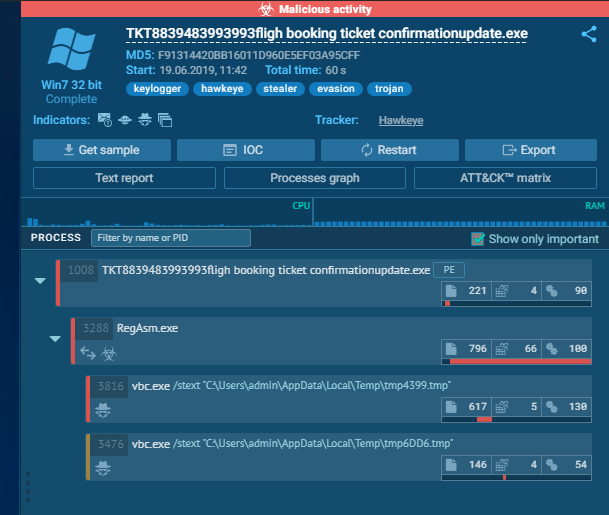Click the trojan tag
Screen dimensions: 609x515
tap(389, 89)
